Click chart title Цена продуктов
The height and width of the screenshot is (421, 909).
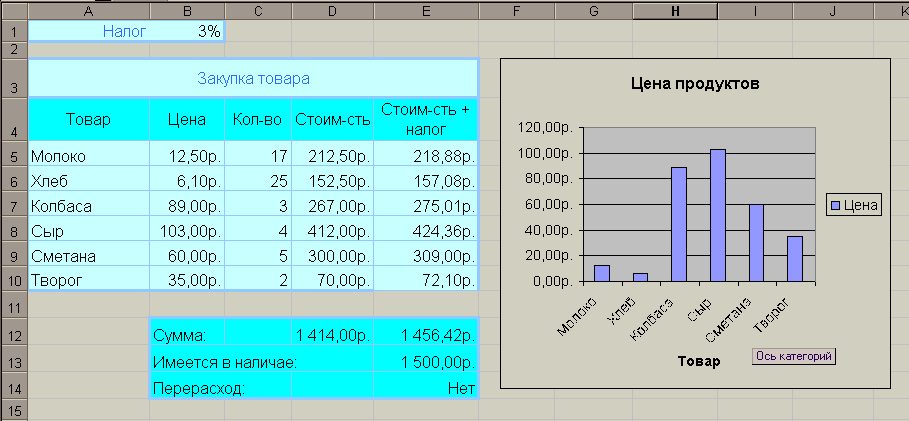(x=695, y=84)
